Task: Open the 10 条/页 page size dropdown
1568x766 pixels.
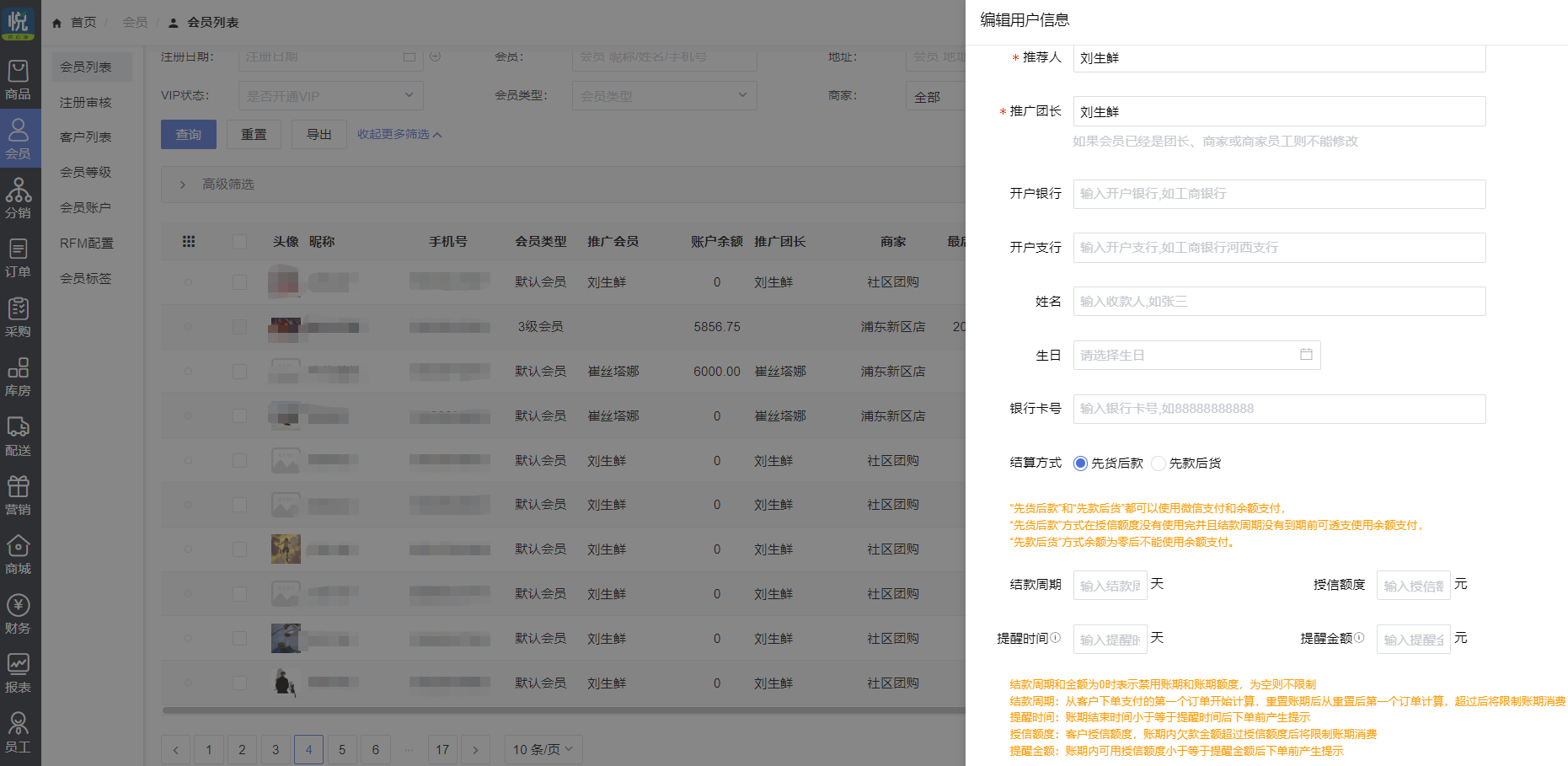Action: pyautogui.click(x=543, y=749)
